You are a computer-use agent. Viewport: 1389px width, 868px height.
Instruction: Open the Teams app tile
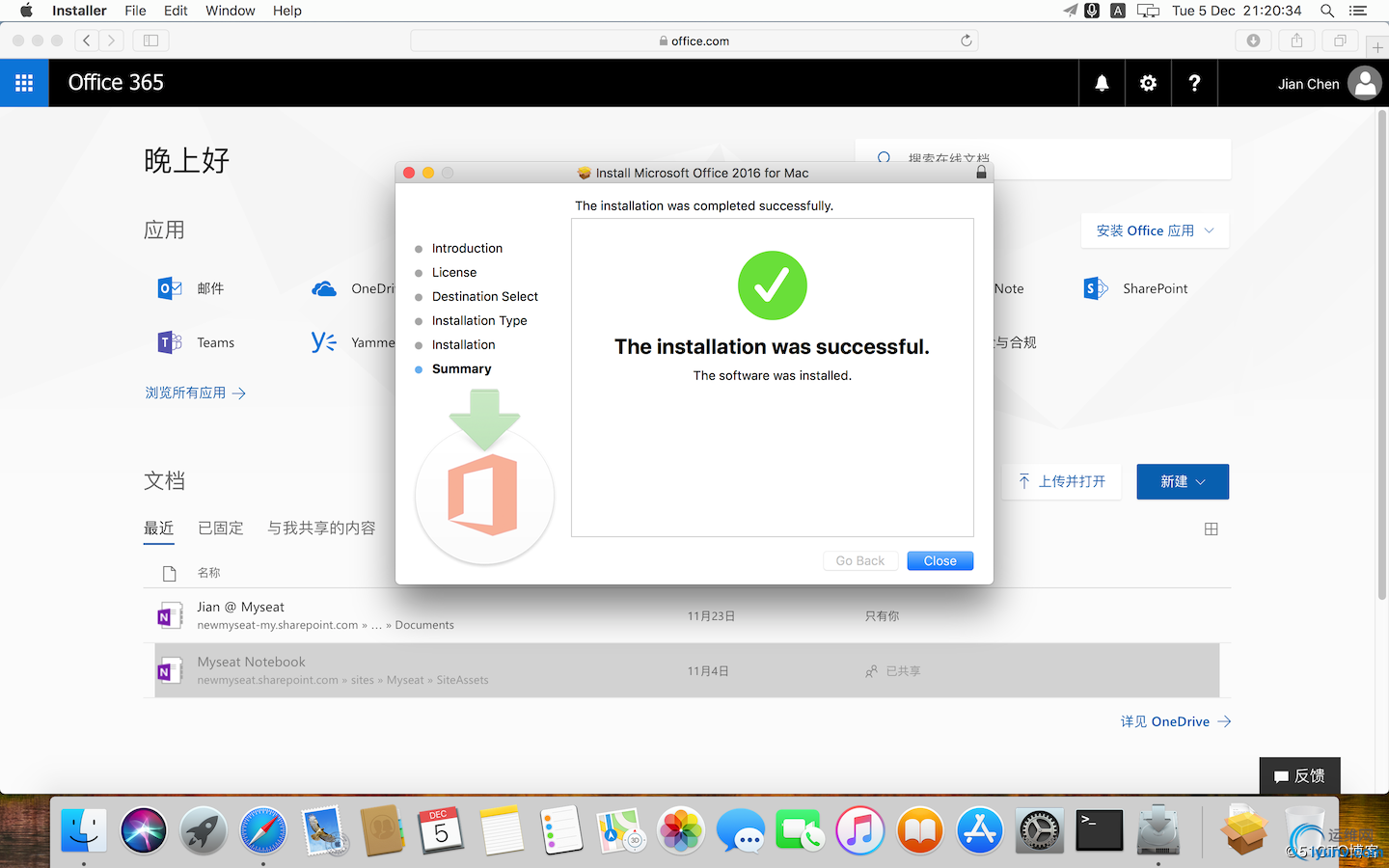[196, 342]
